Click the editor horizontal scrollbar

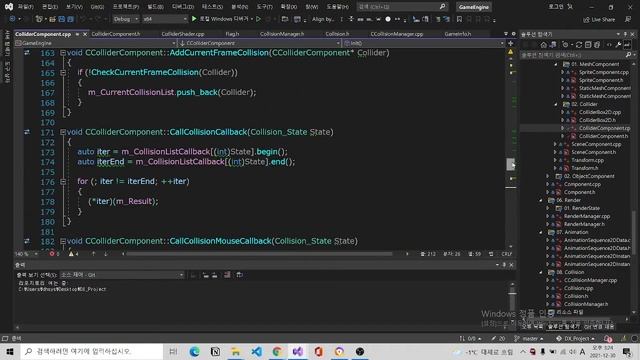point(259,254)
